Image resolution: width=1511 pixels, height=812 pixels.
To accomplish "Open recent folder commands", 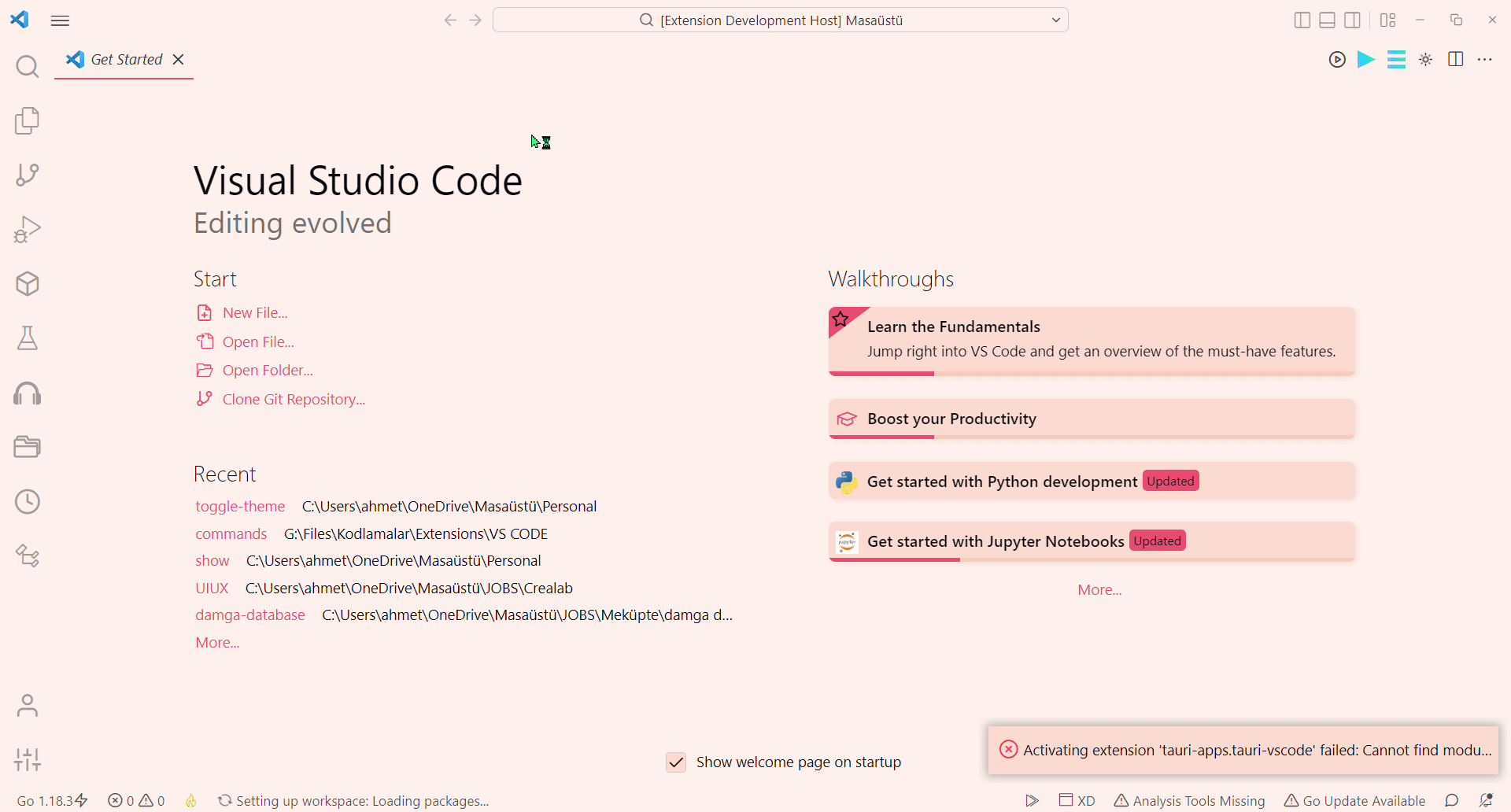I will pos(231,534).
